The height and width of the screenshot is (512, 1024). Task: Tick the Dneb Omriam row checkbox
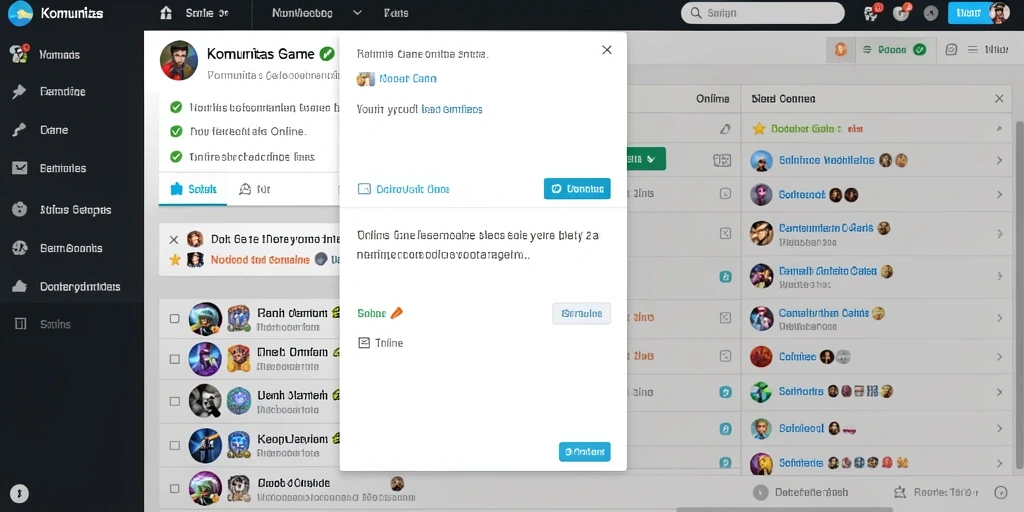click(174, 359)
